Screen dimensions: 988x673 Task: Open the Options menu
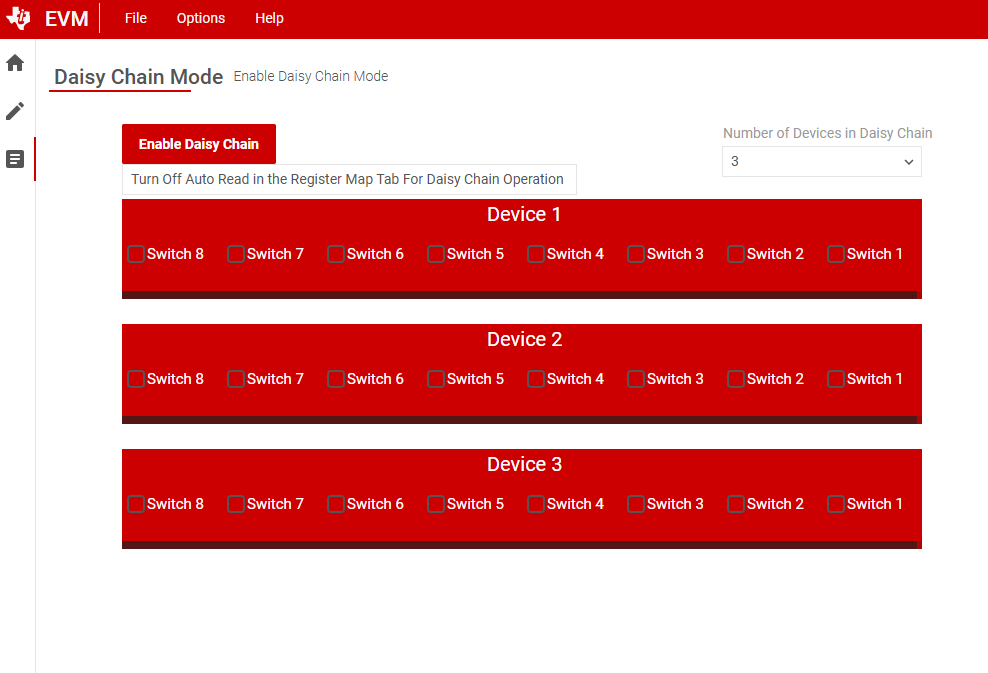pyautogui.click(x=201, y=19)
